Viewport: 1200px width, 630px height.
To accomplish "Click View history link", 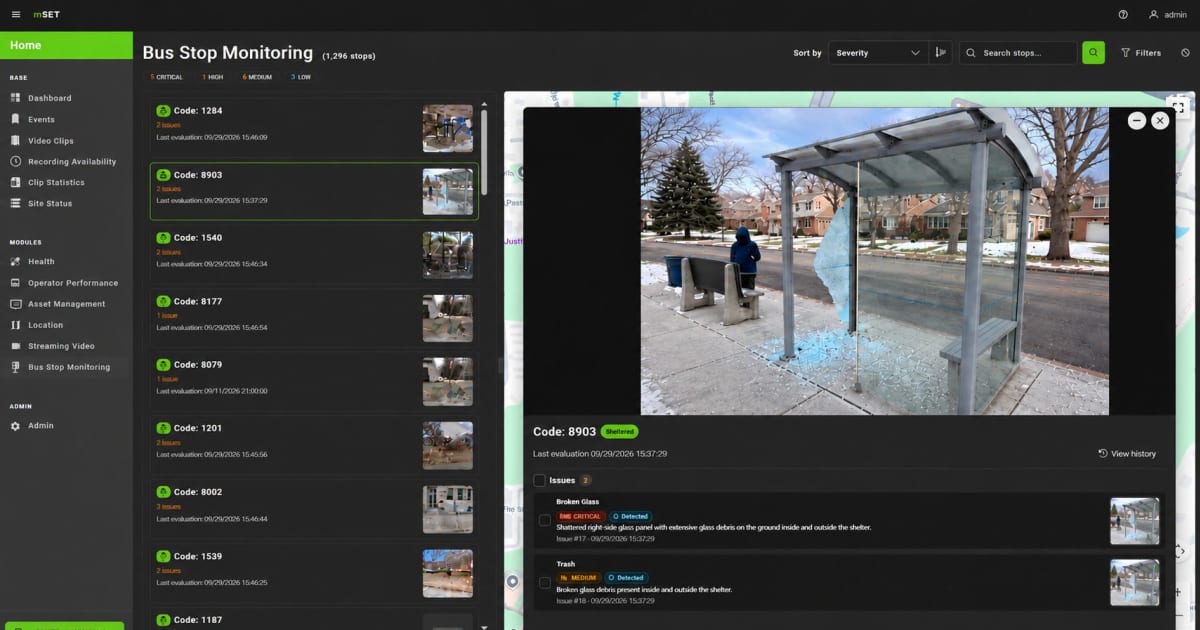I will coord(1127,454).
